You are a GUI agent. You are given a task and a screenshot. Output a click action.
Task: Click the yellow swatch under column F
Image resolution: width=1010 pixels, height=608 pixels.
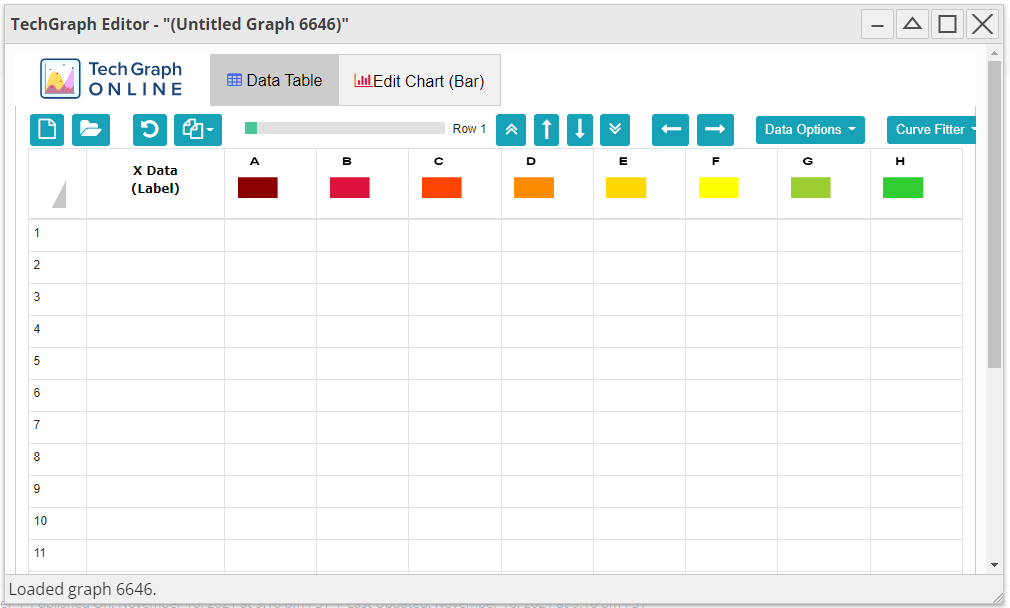pyautogui.click(x=719, y=187)
